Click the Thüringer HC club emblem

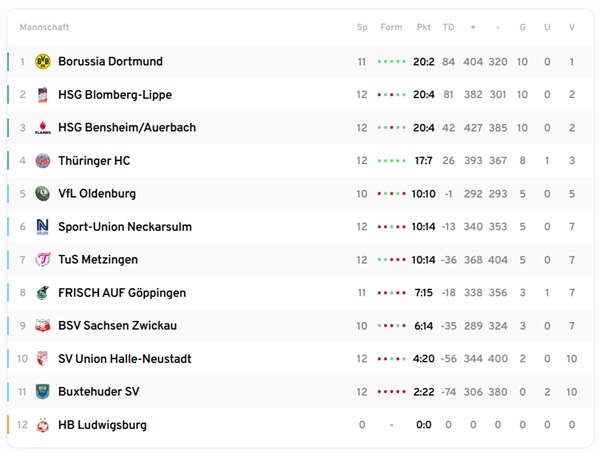42,161
